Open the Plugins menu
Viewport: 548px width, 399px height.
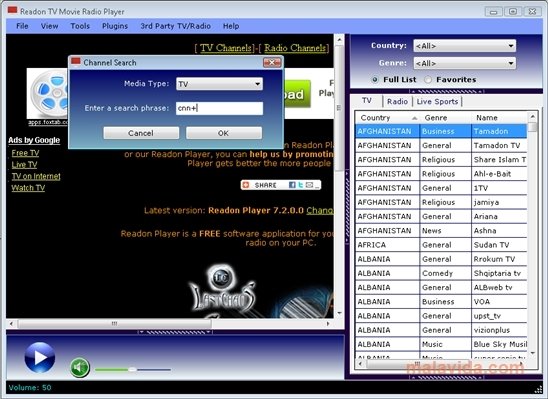coord(115,26)
